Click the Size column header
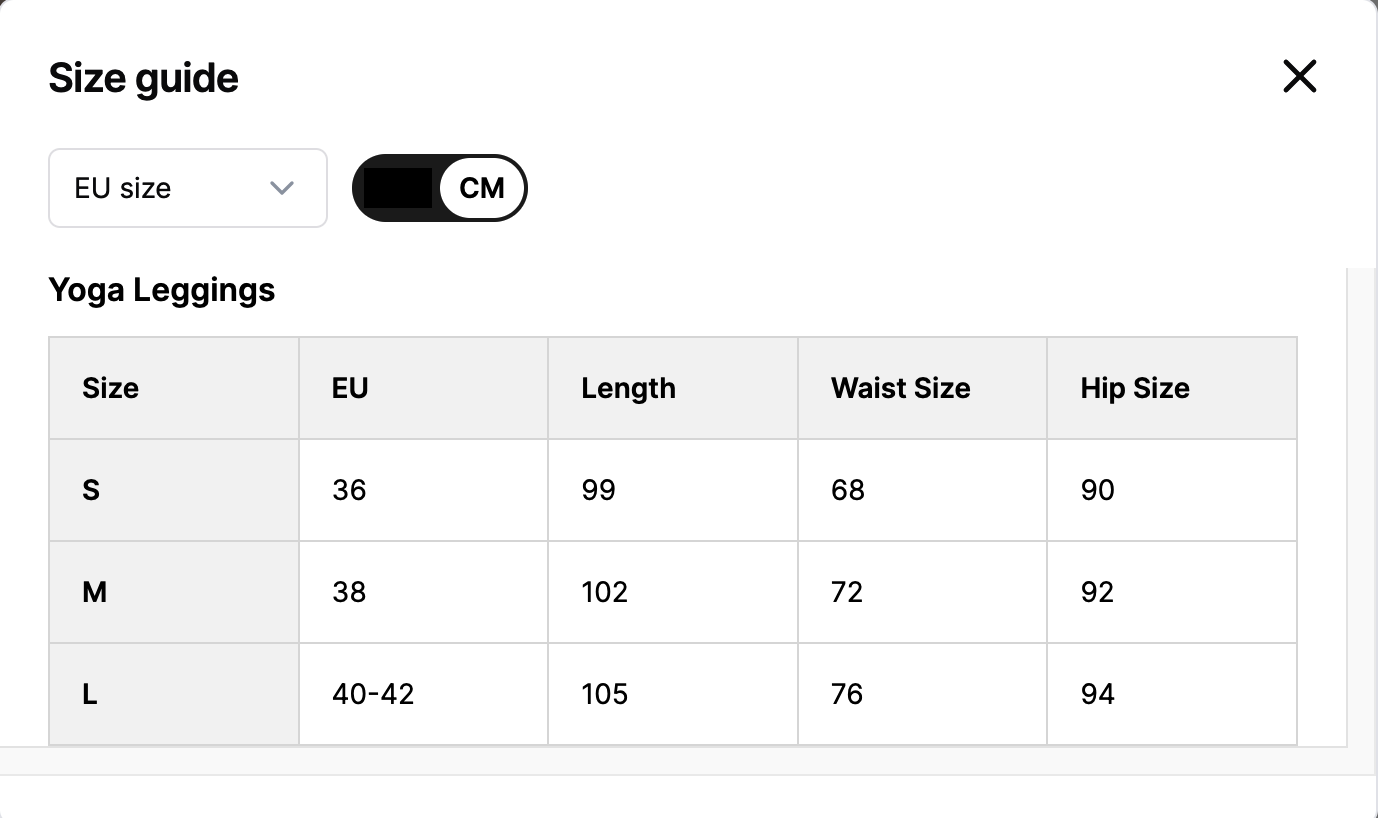Viewport: 1378px width, 818px height. pyautogui.click(x=110, y=388)
